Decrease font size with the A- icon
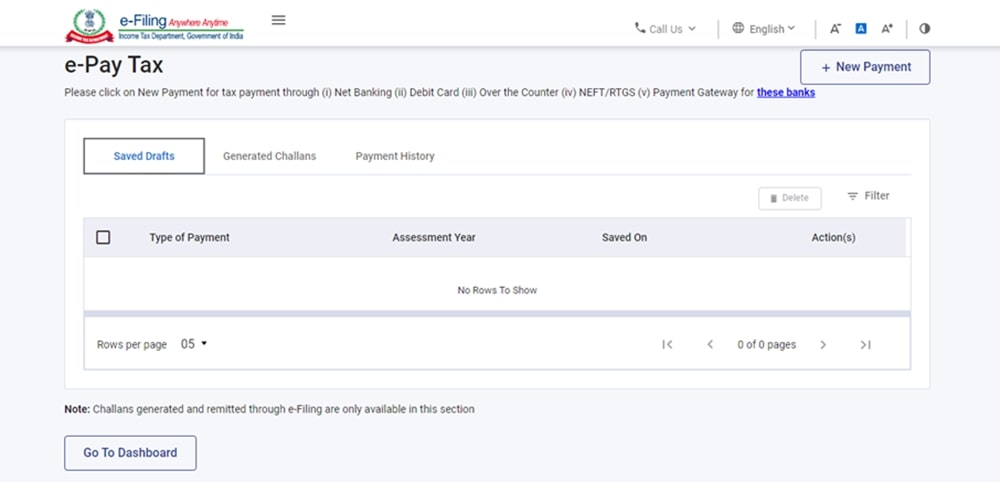This screenshot has width=1000, height=482. (835, 29)
